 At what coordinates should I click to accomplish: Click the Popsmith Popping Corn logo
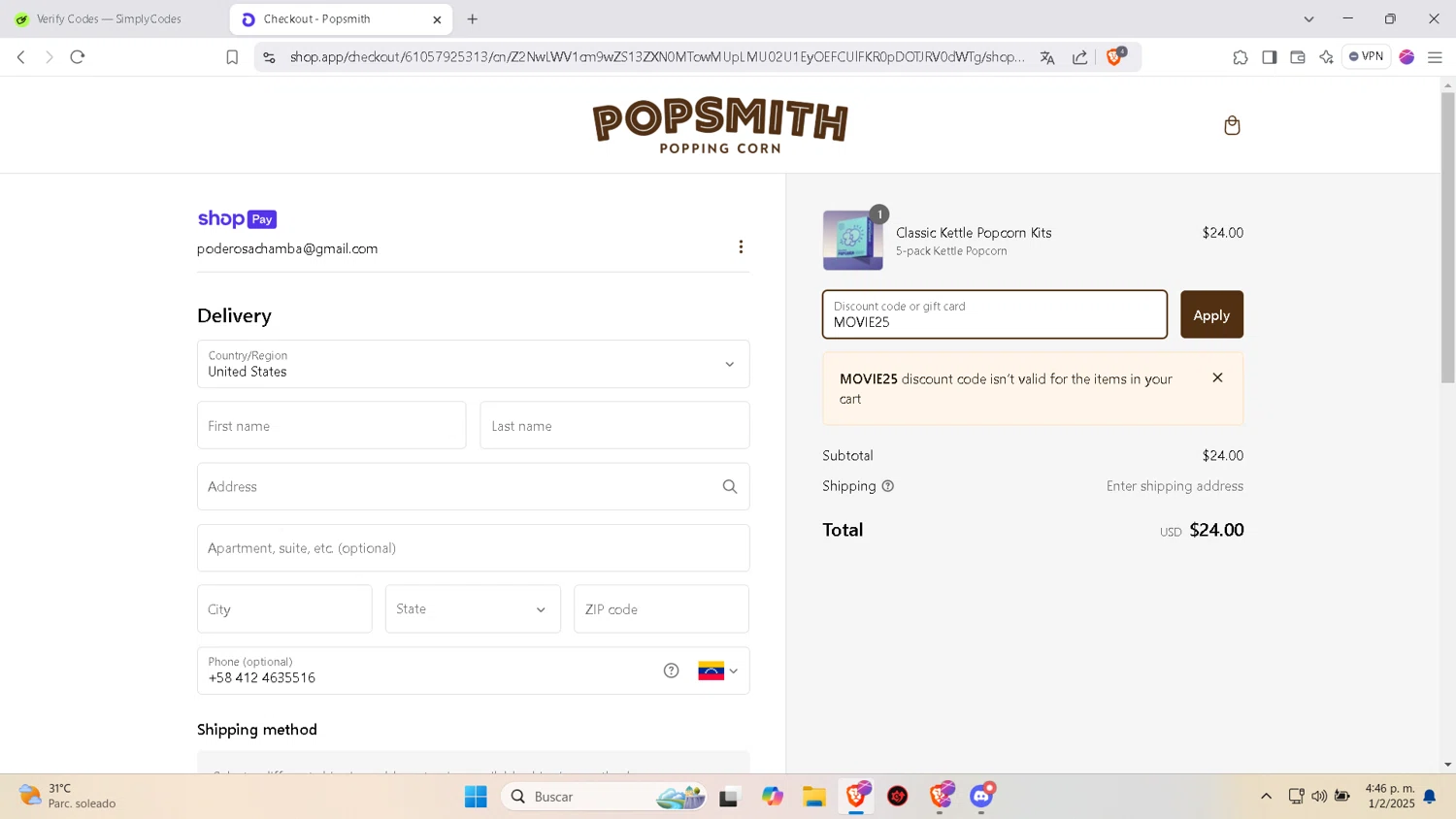point(720,125)
